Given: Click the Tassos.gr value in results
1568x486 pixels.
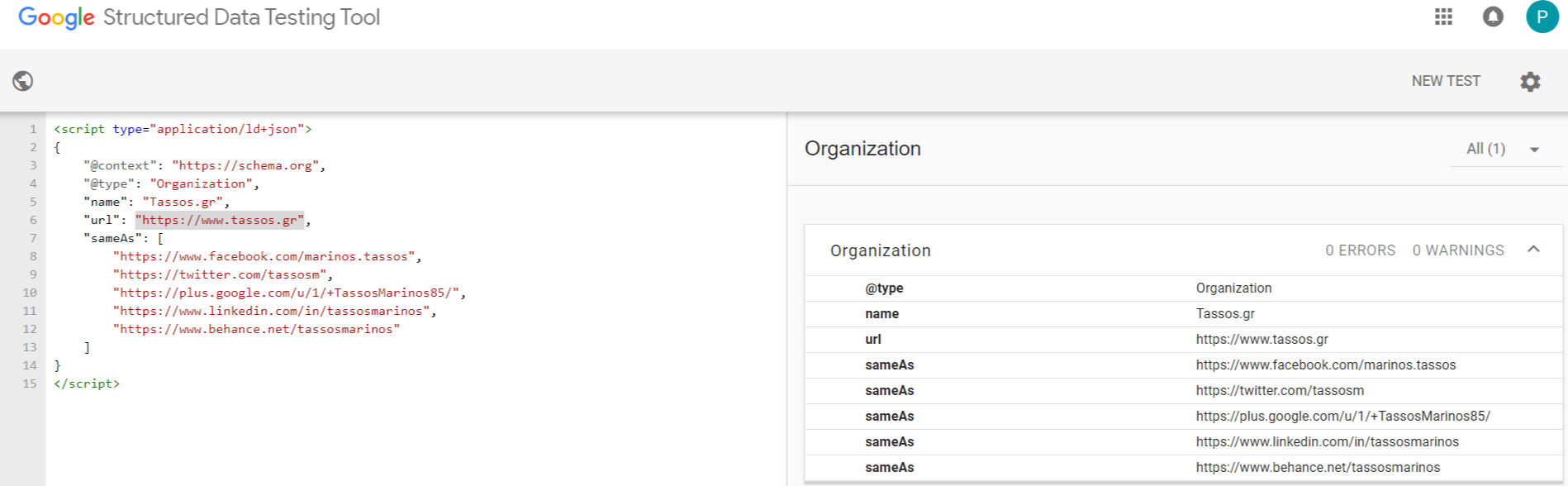Looking at the screenshot, I should (x=1225, y=313).
